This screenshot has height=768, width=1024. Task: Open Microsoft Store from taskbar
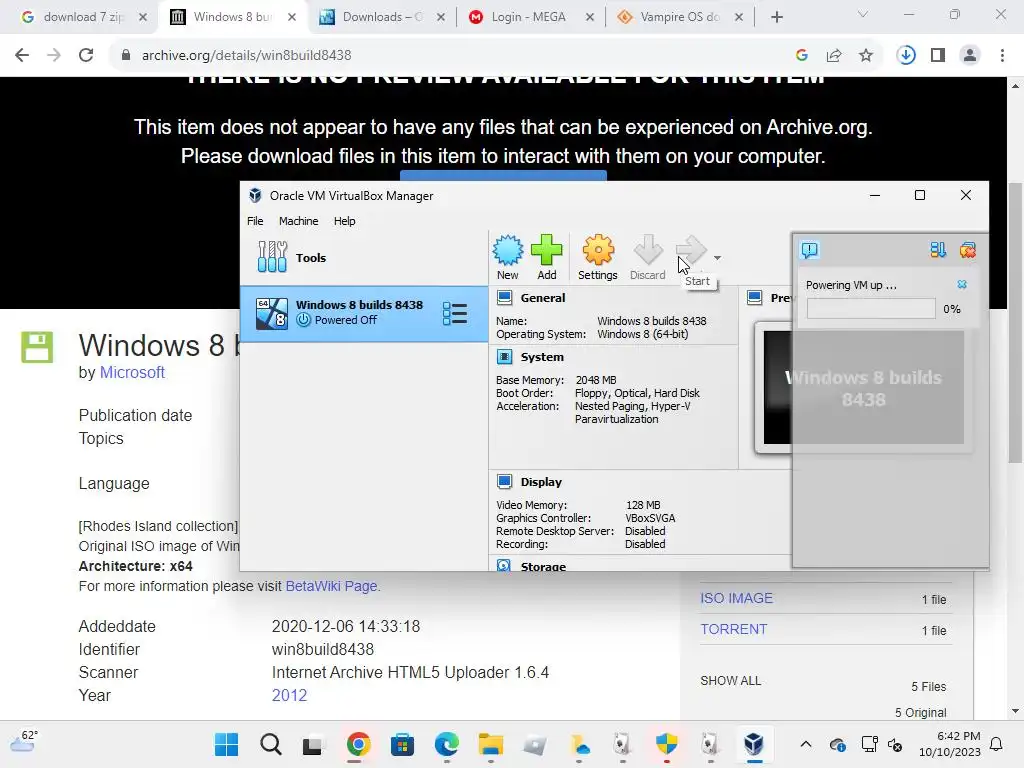click(x=402, y=744)
